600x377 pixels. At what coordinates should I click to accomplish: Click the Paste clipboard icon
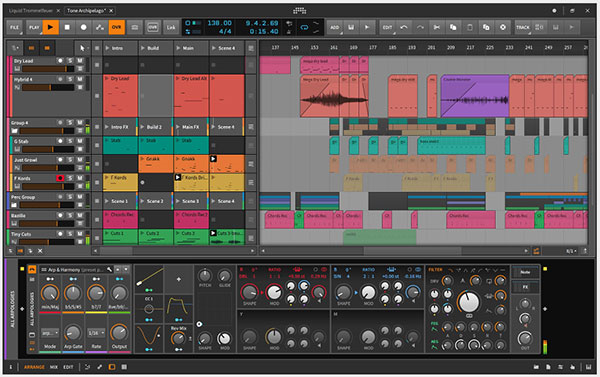click(470, 27)
